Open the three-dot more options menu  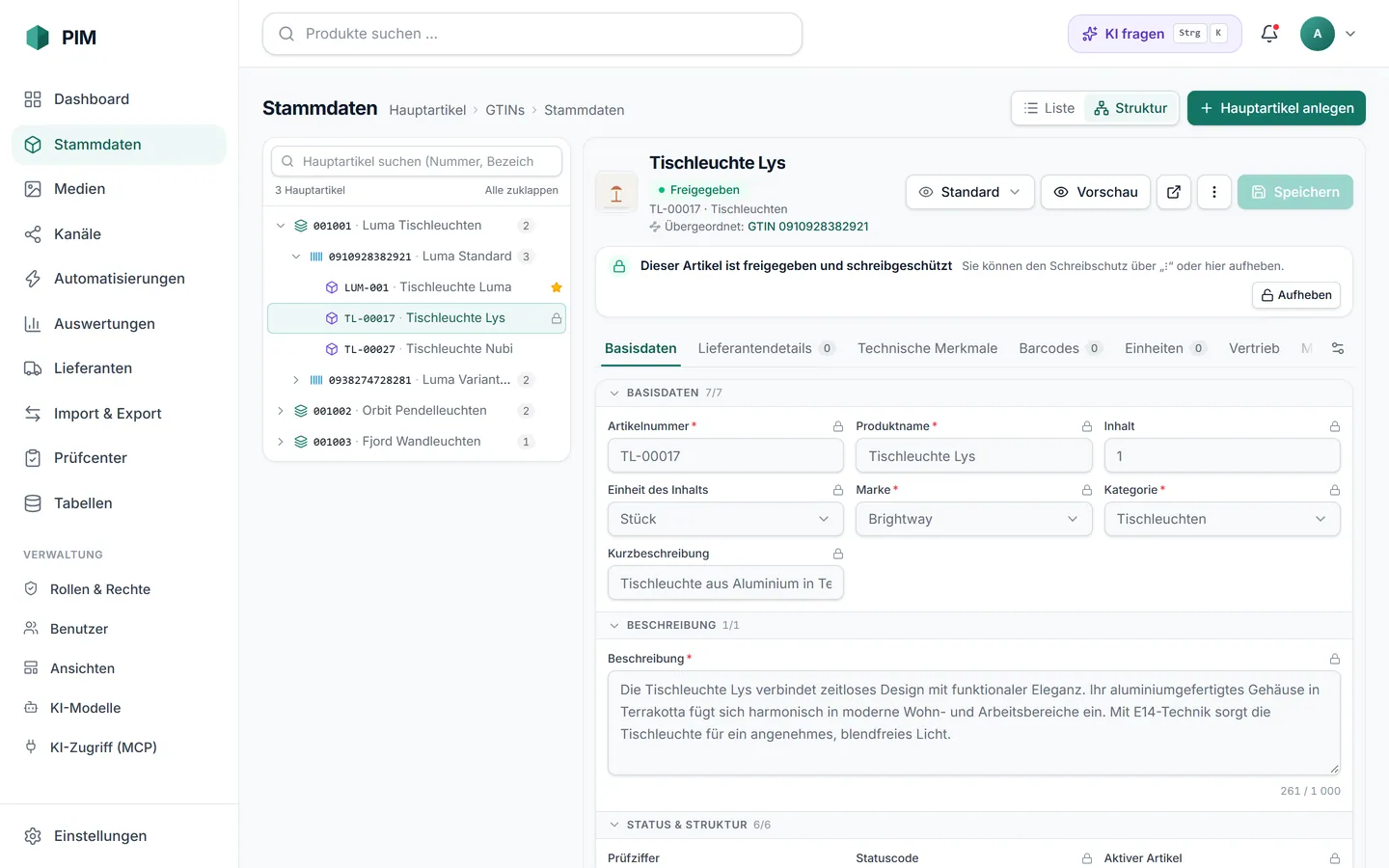coord(1214,192)
